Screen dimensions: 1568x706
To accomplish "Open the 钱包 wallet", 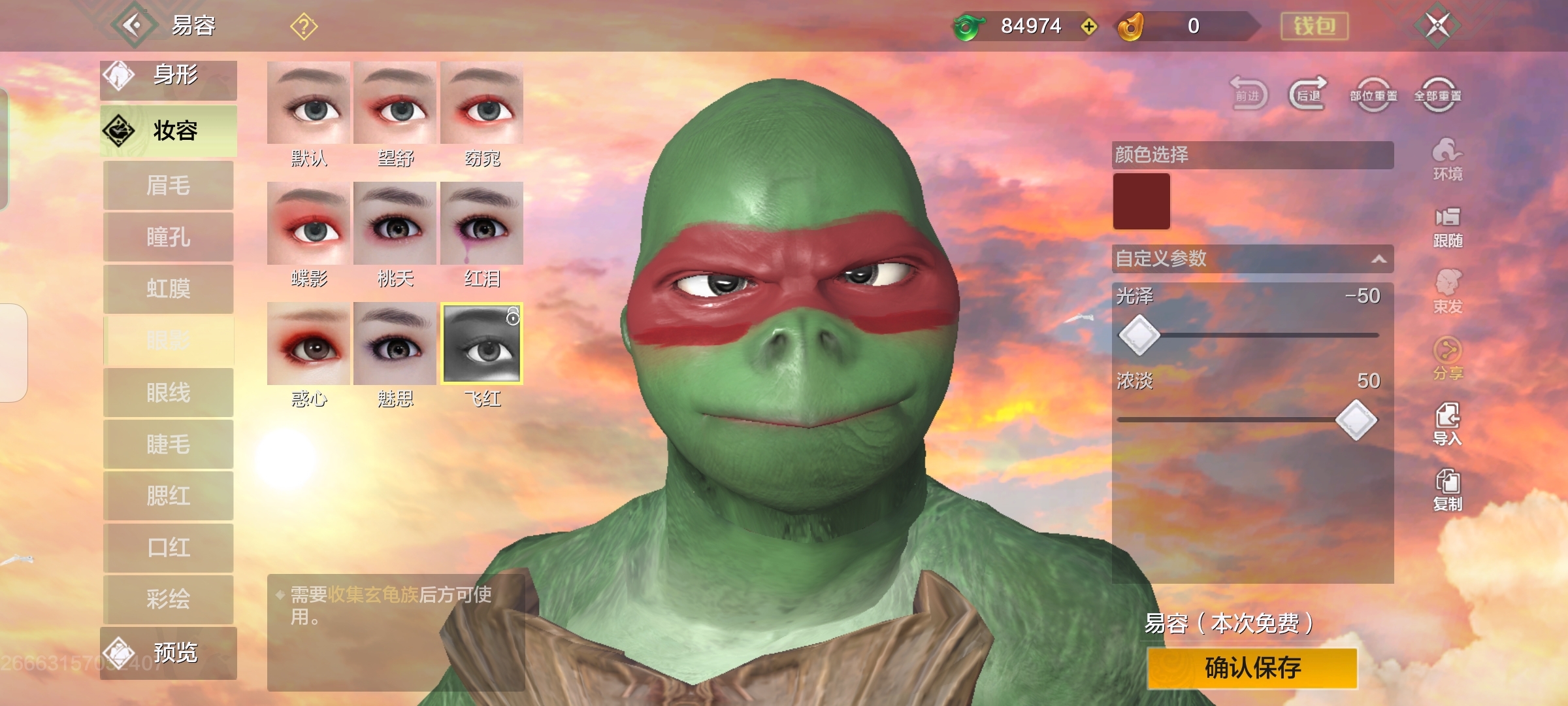I will click(1315, 26).
